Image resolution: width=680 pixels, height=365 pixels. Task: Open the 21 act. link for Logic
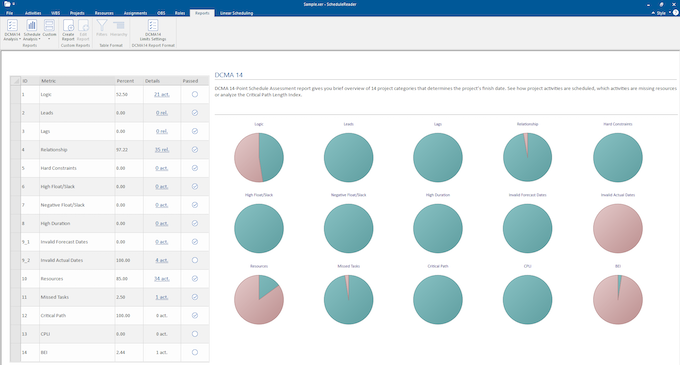(162, 95)
